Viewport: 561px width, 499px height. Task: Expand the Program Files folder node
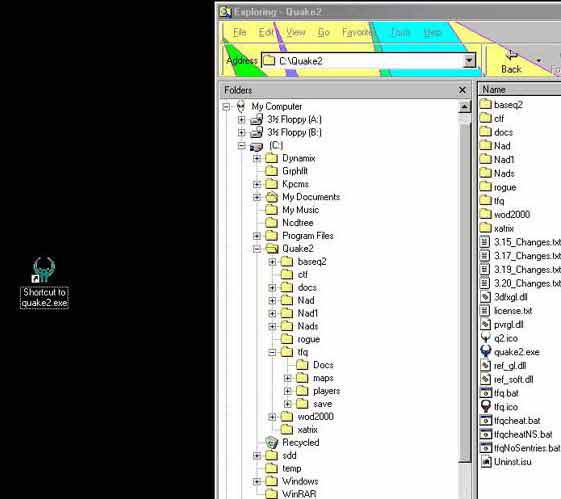(257, 236)
